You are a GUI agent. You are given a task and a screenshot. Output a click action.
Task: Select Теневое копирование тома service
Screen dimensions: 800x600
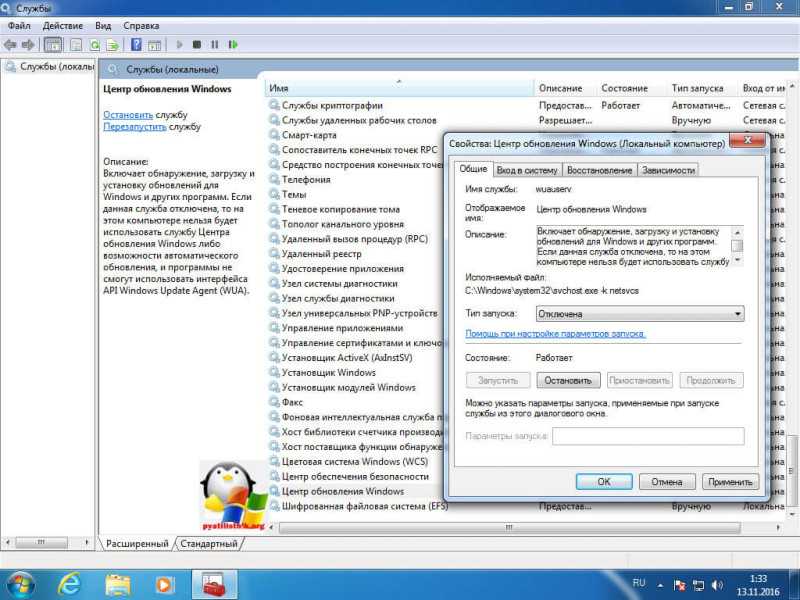tap(341, 209)
